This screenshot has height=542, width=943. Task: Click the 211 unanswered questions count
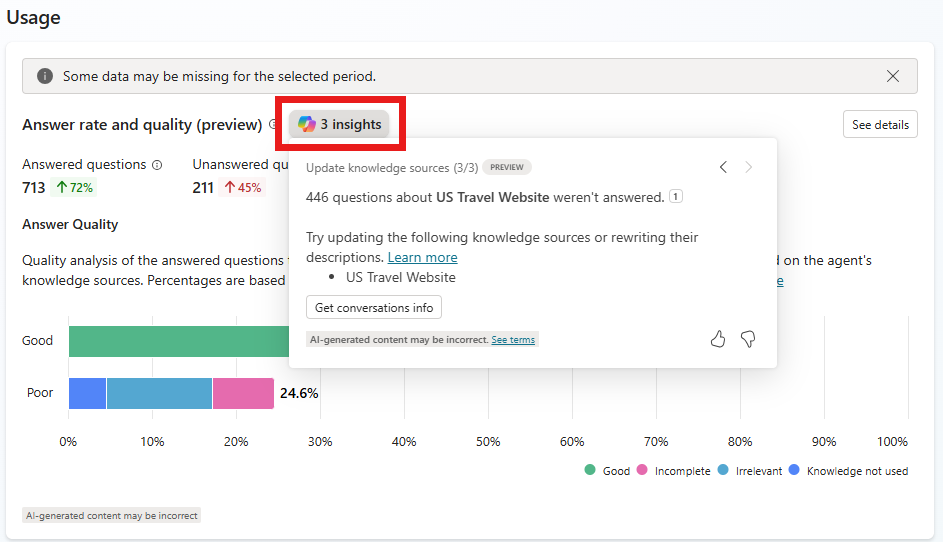[x=203, y=188]
